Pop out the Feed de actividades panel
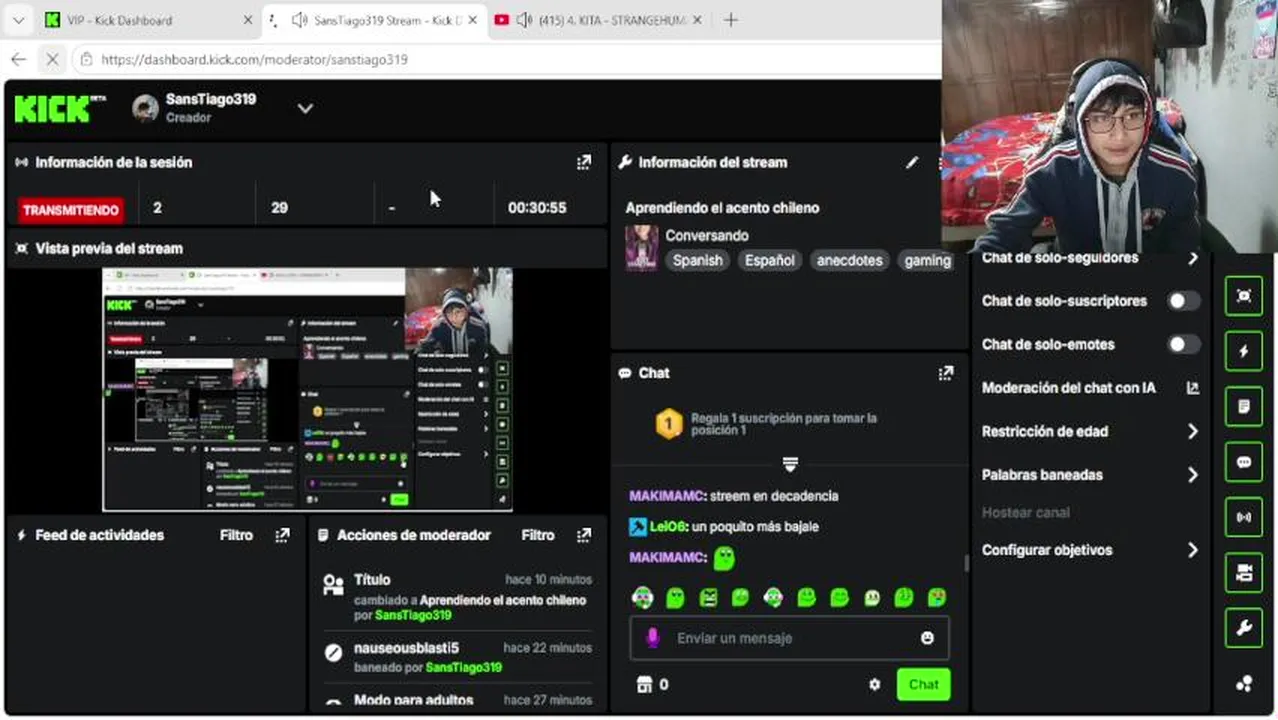1278x720 pixels. pyautogui.click(x=283, y=535)
